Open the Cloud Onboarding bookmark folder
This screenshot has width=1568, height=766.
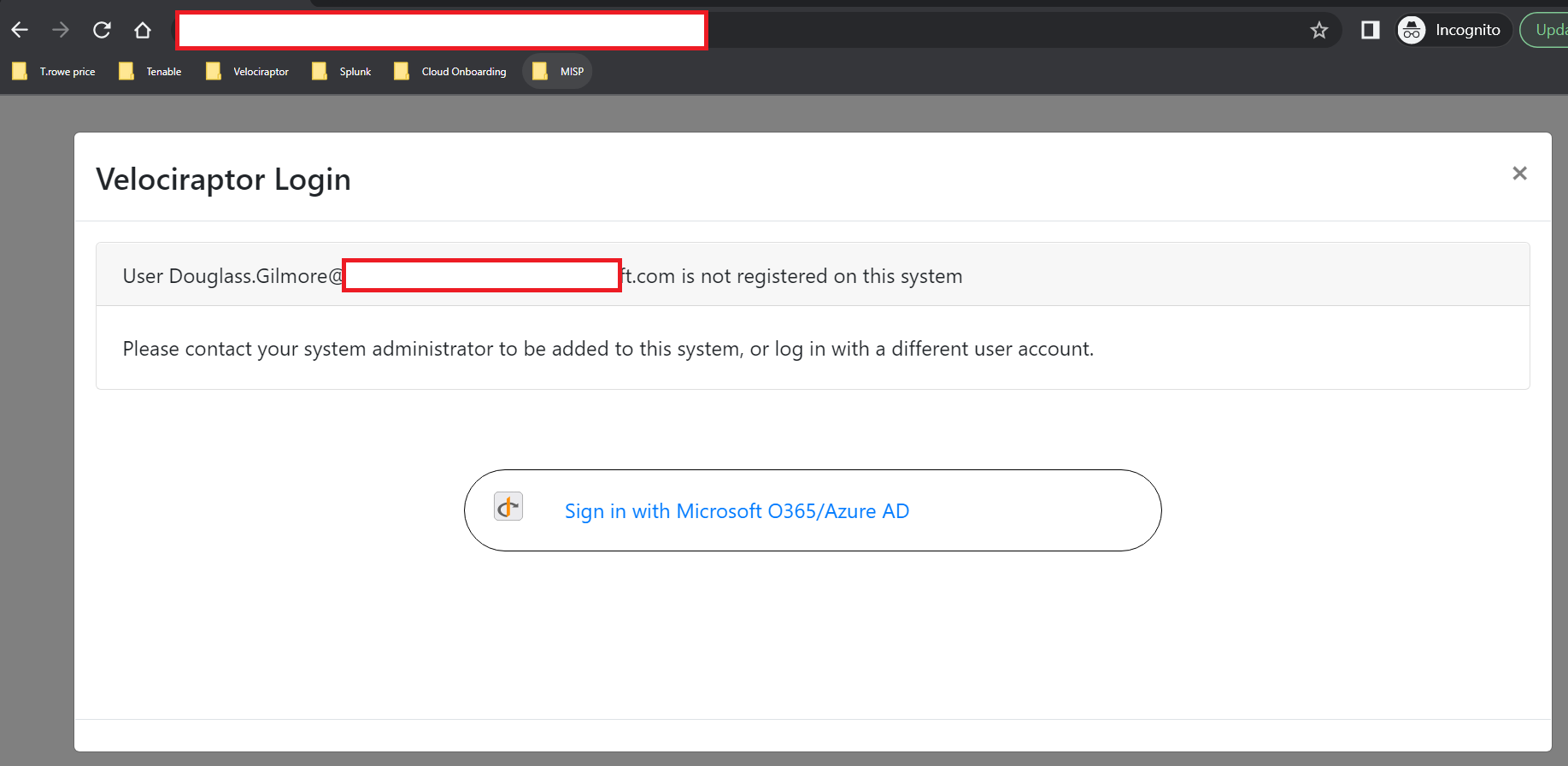[450, 71]
